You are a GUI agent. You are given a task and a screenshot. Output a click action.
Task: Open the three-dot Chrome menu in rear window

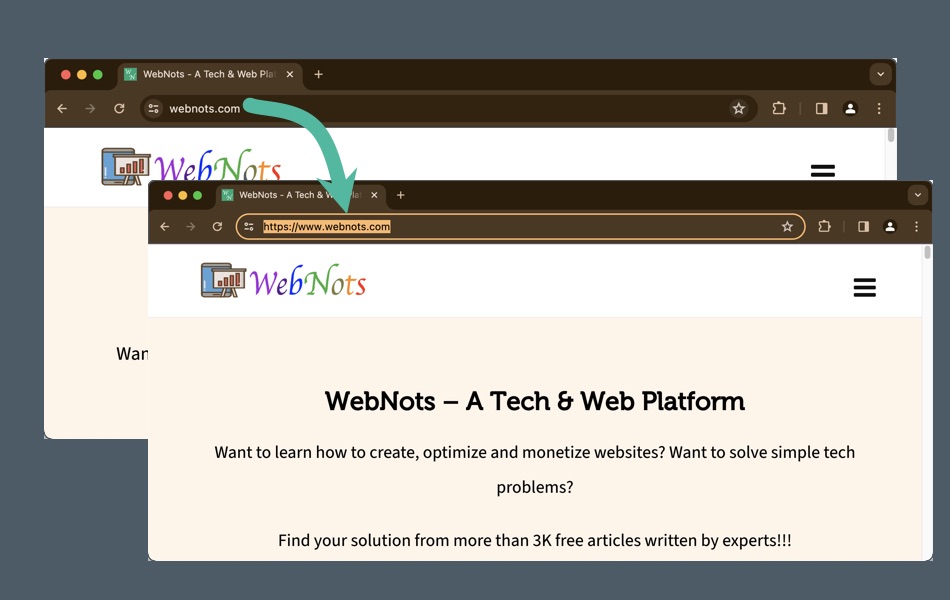pyautogui.click(x=879, y=108)
